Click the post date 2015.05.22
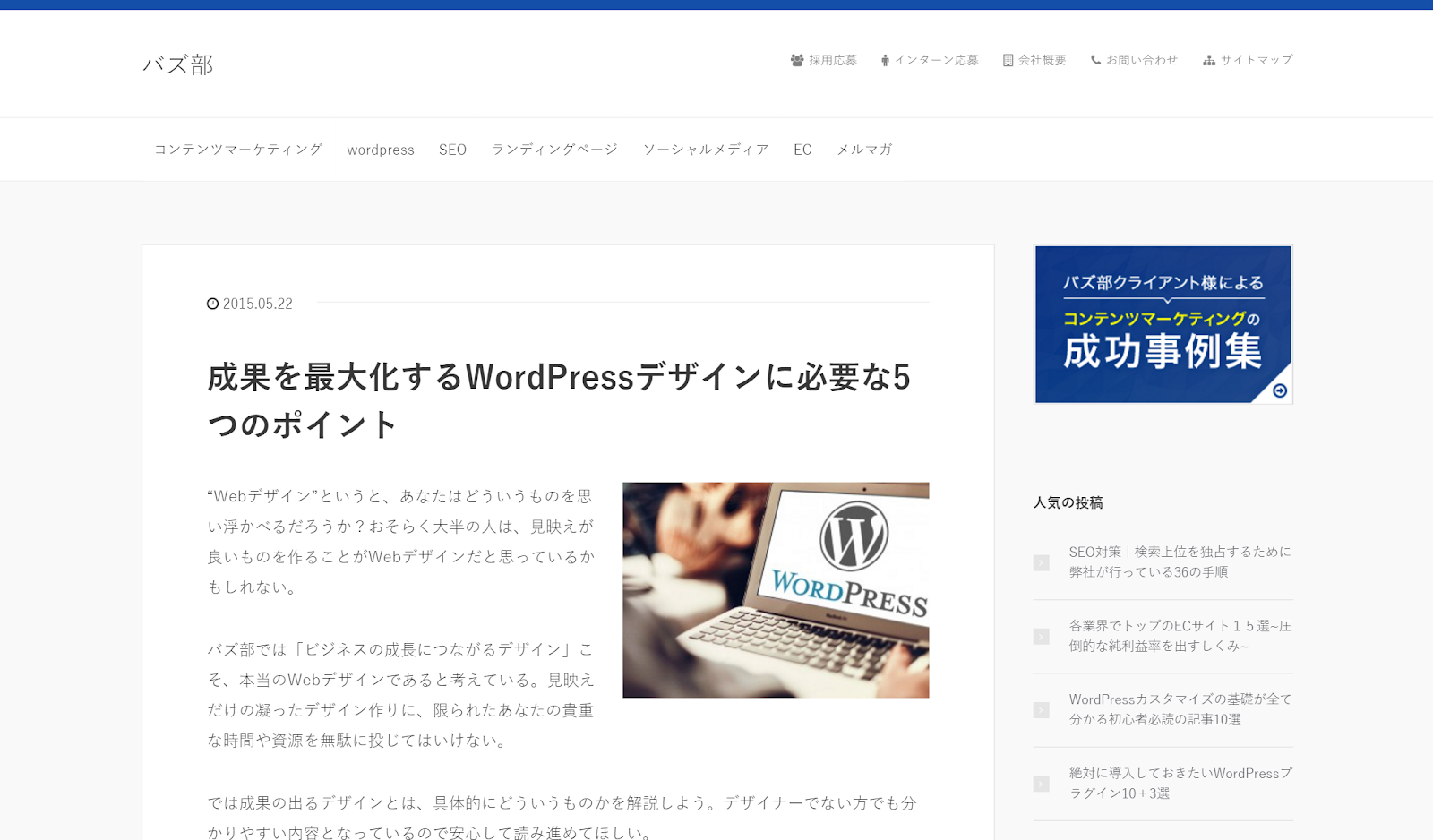Viewport: 1433px width, 840px height. tap(258, 304)
